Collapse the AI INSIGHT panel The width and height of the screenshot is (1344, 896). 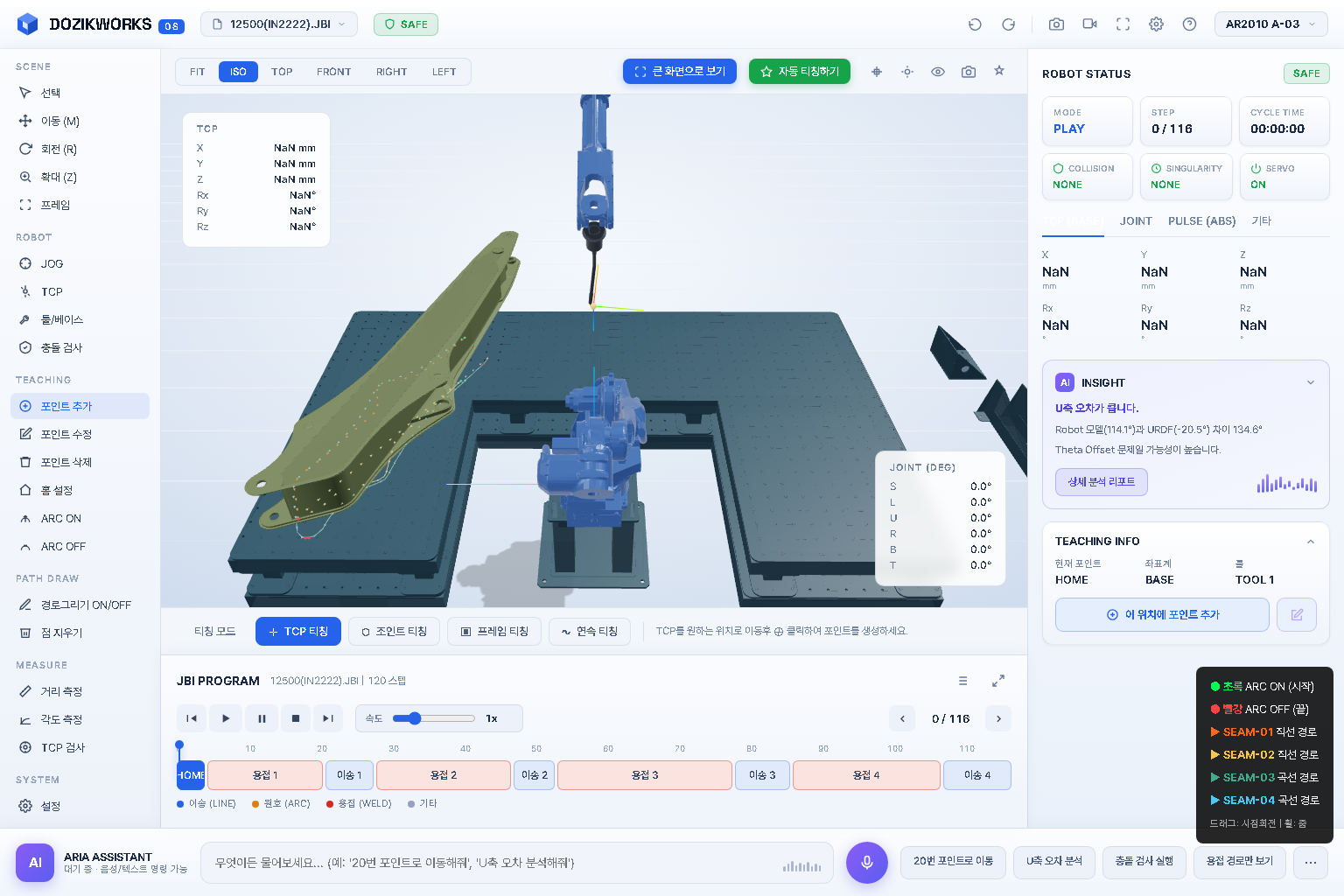pyautogui.click(x=1311, y=382)
